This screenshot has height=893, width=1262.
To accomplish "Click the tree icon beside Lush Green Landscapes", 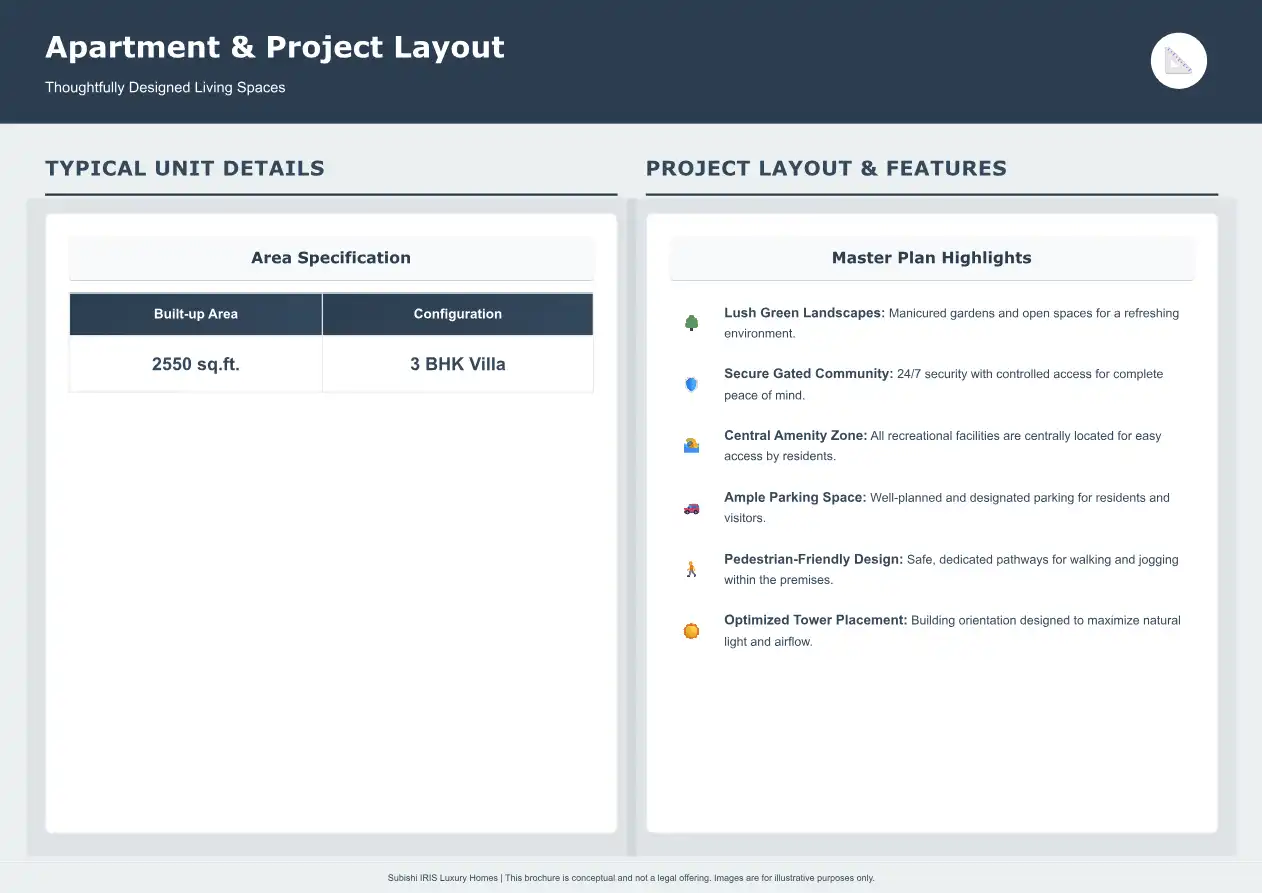I will coord(691,323).
